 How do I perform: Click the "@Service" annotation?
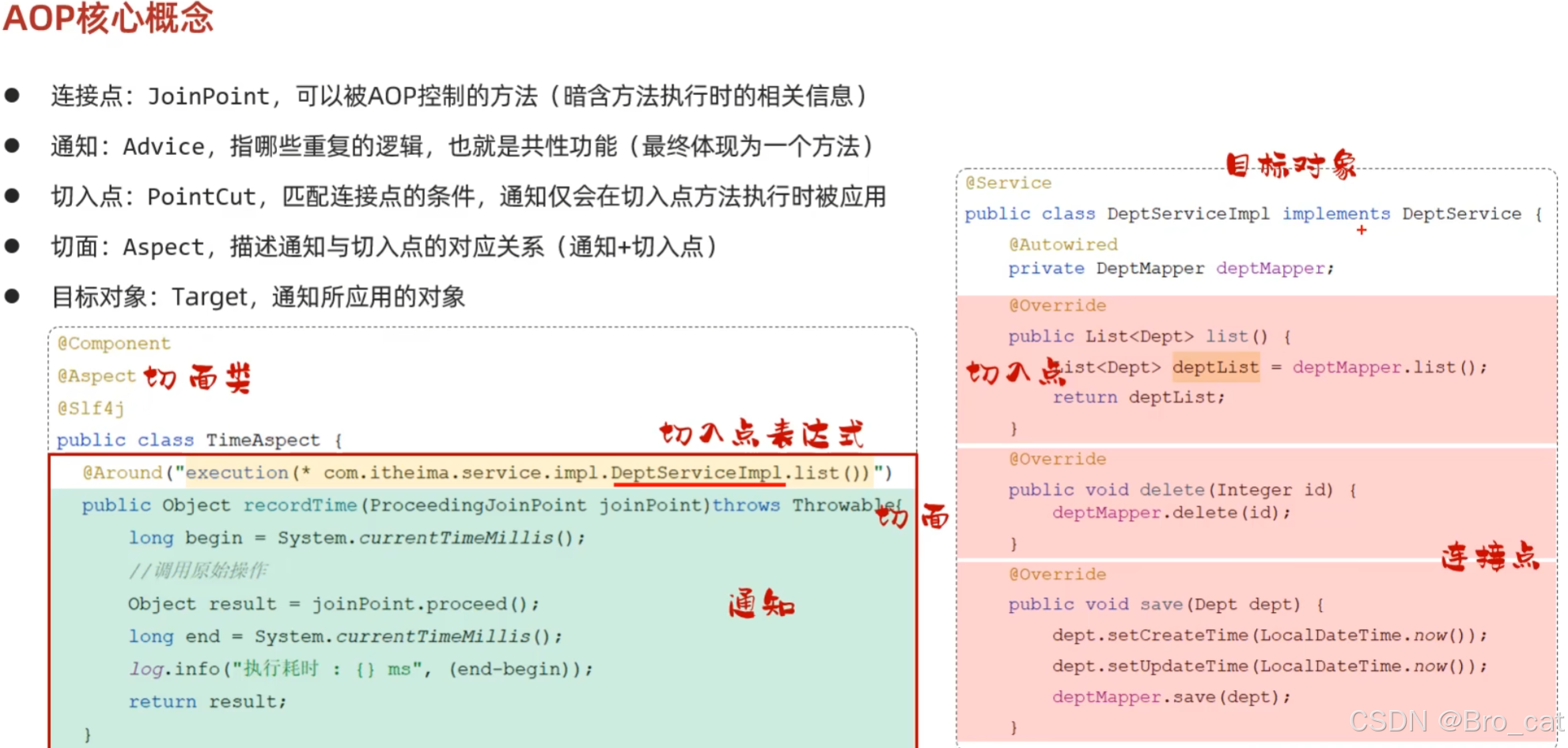[x=1009, y=183]
